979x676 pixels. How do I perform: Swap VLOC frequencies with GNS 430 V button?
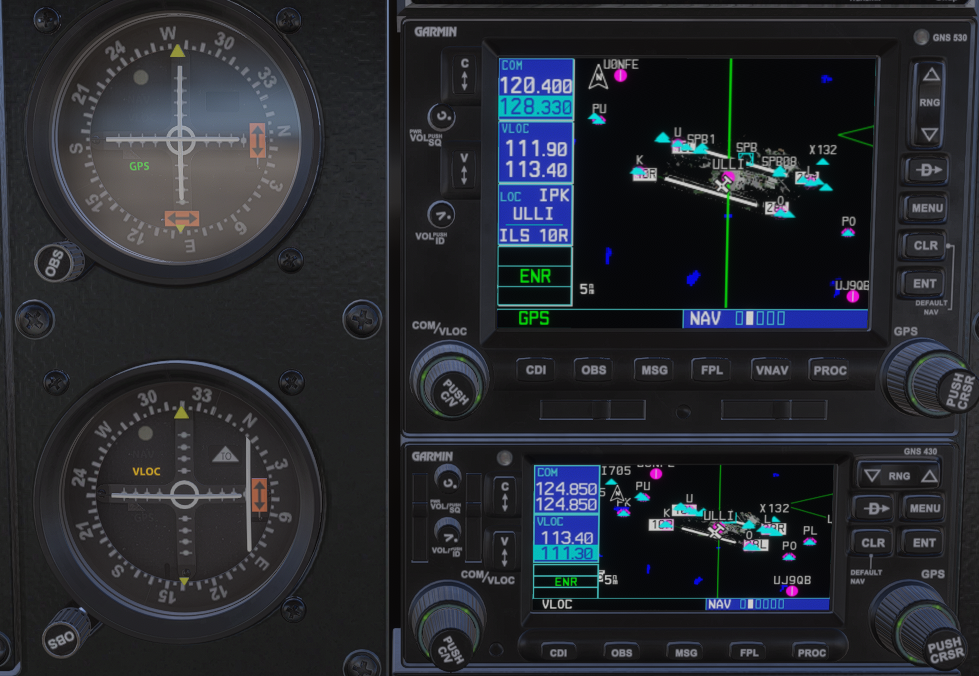[502, 549]
